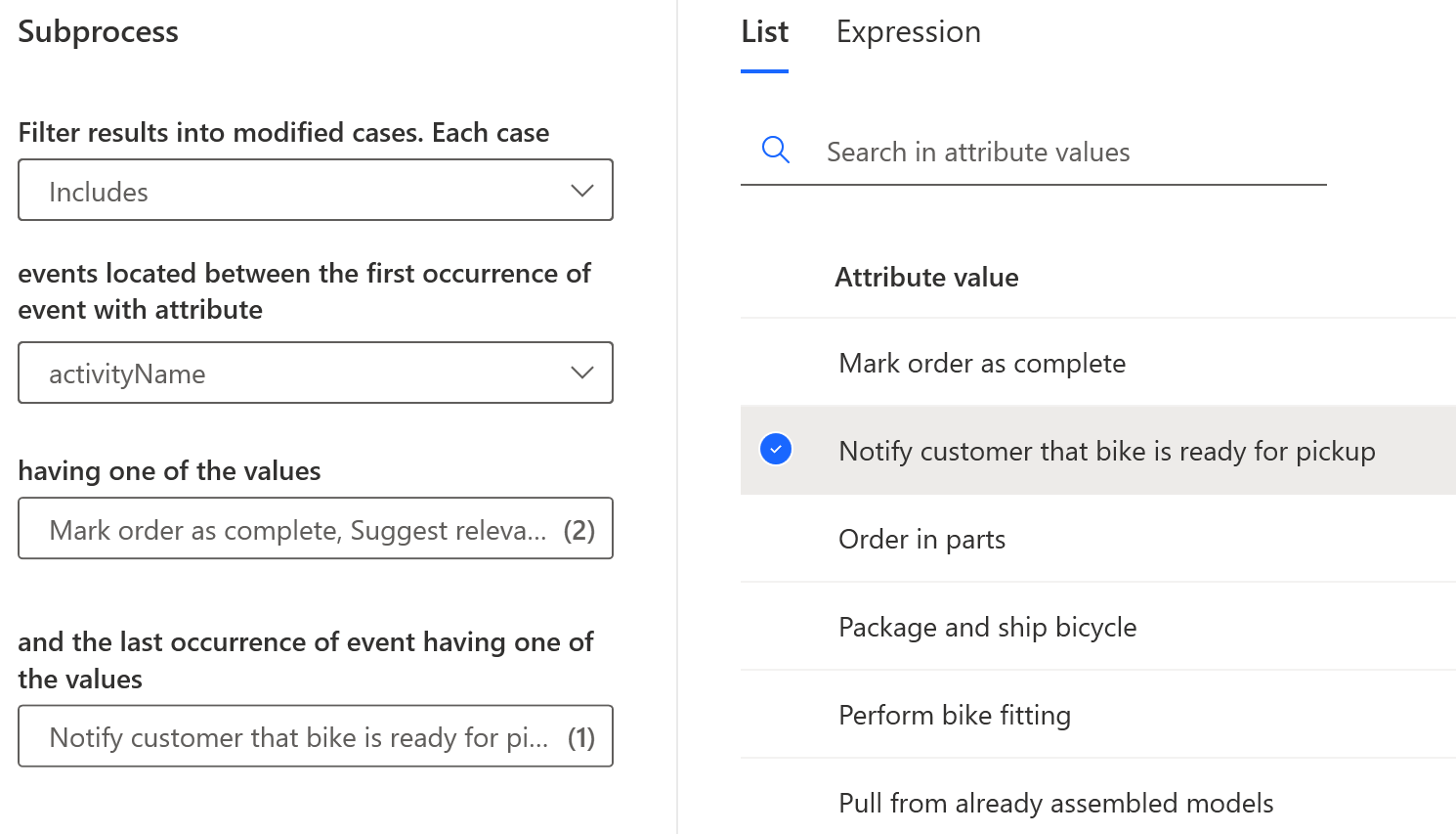1456x834 pixels.
Task: Select the Mark order as complete value
Action: click(982, 364)
